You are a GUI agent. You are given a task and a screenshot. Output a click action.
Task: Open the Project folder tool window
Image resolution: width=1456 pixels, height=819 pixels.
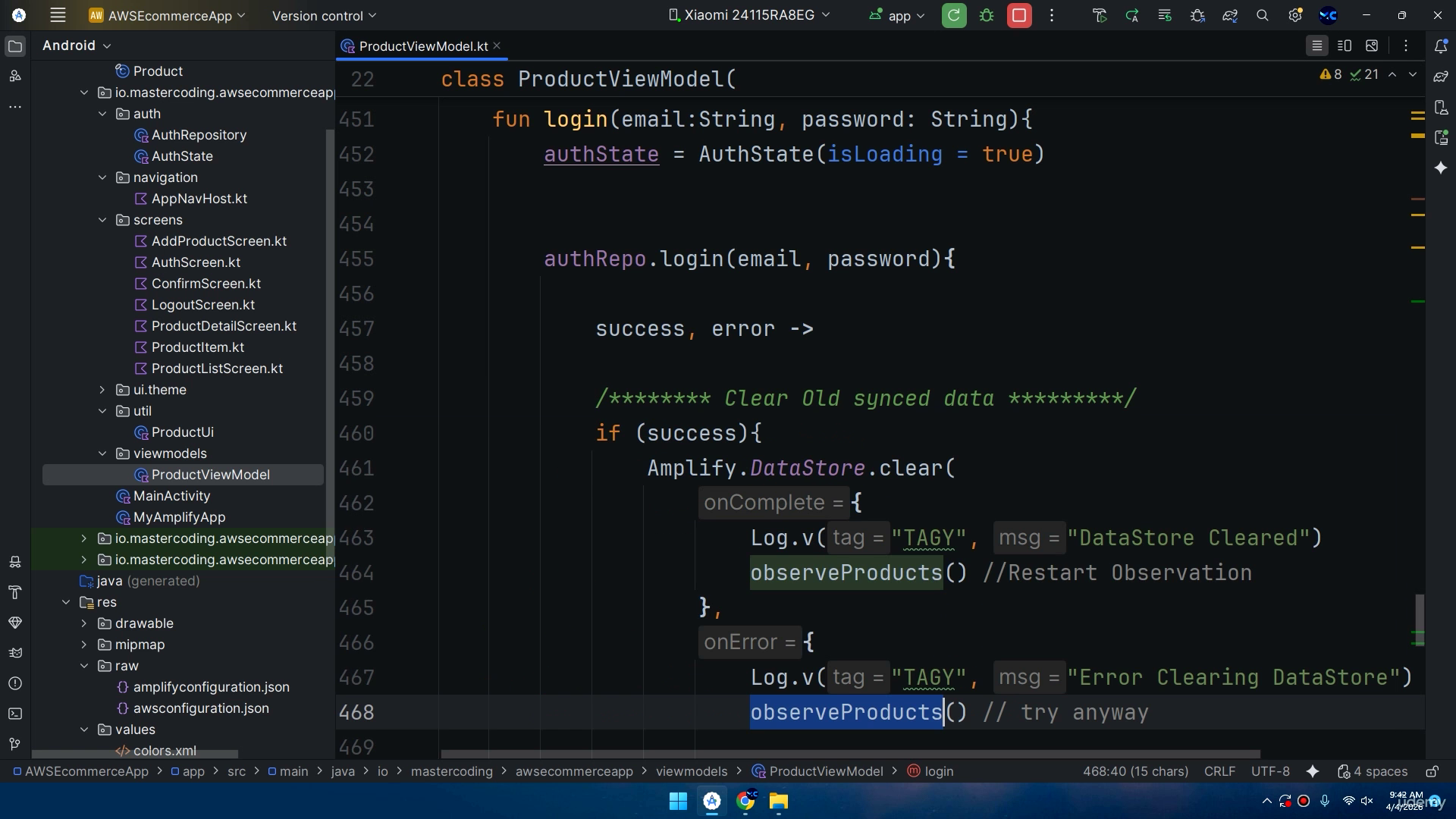15,46
